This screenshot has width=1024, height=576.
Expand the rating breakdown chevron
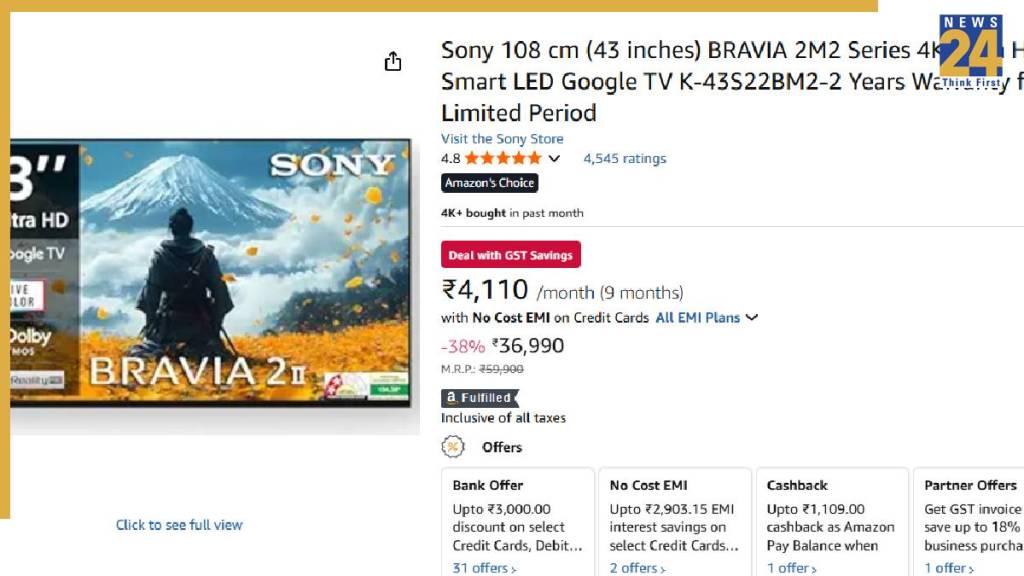point(554,157)
